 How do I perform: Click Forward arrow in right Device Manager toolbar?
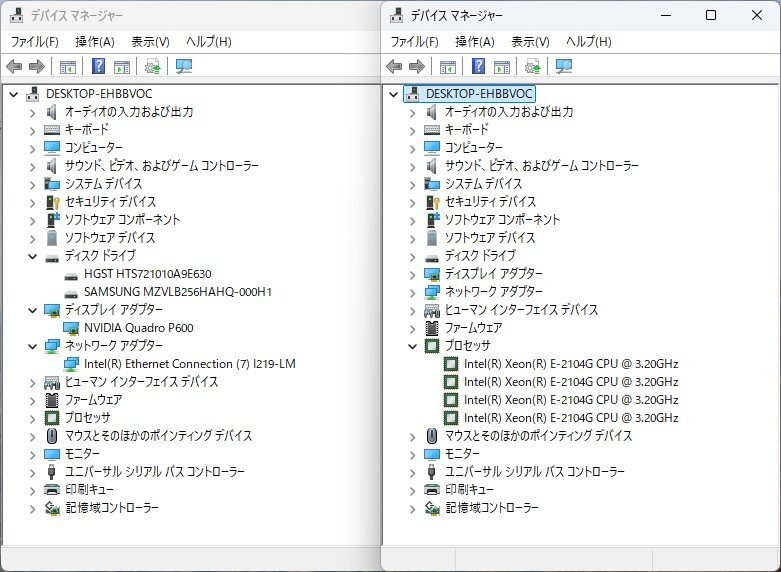[x=417, y=66]
